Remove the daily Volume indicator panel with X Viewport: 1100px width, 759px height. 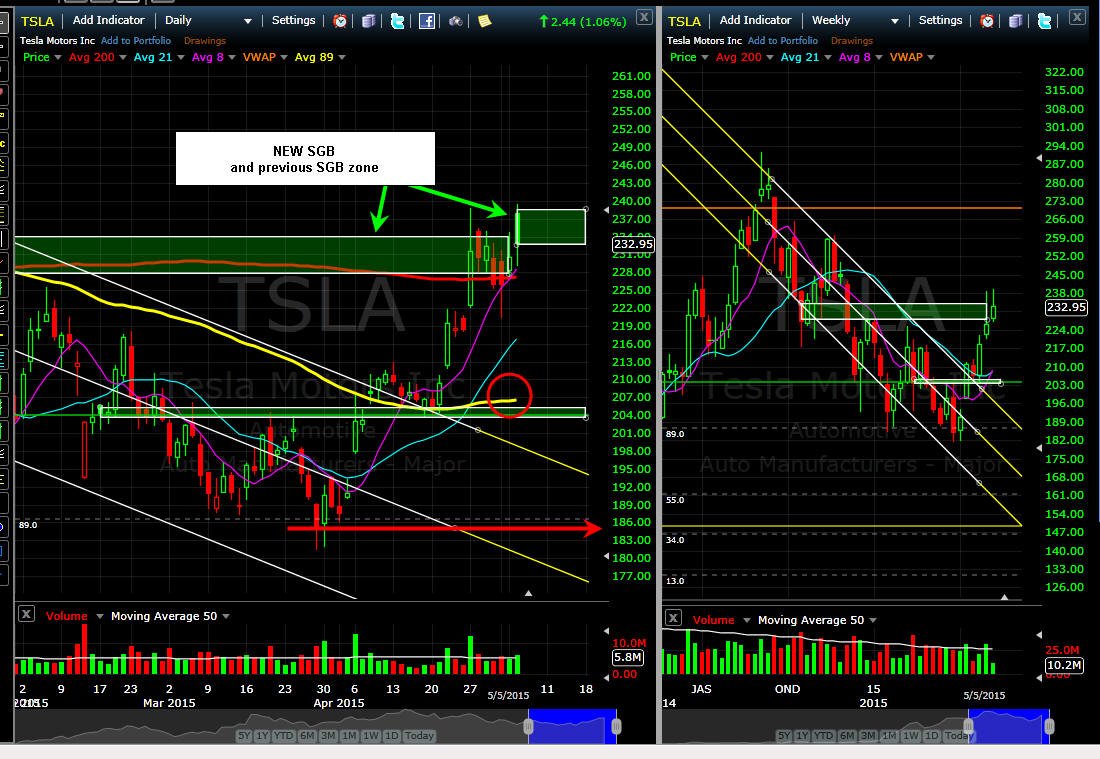[x=26, y=614]
